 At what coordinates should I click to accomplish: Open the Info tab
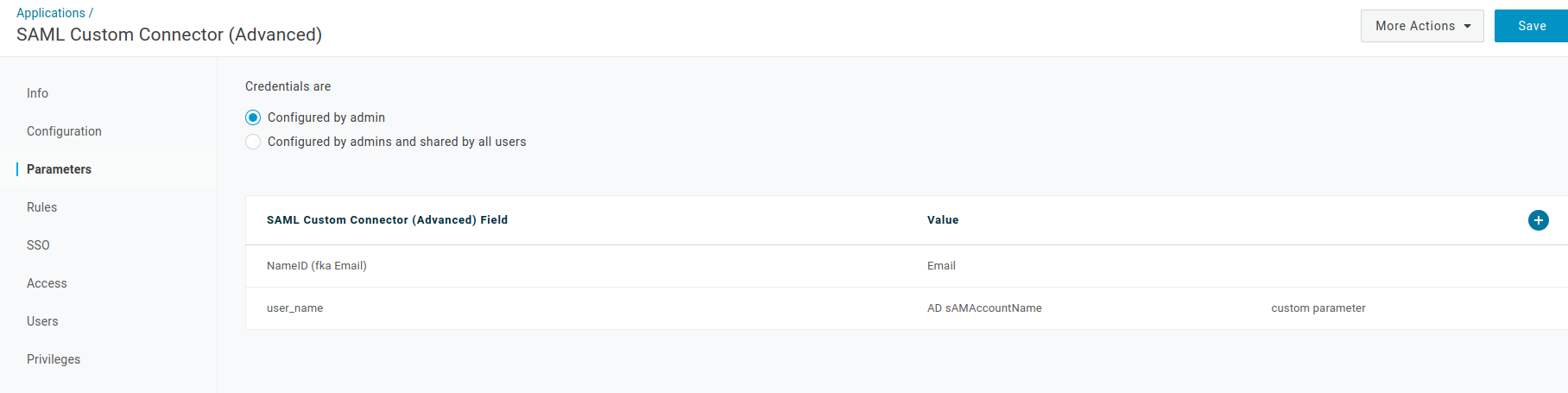[37, 93]
